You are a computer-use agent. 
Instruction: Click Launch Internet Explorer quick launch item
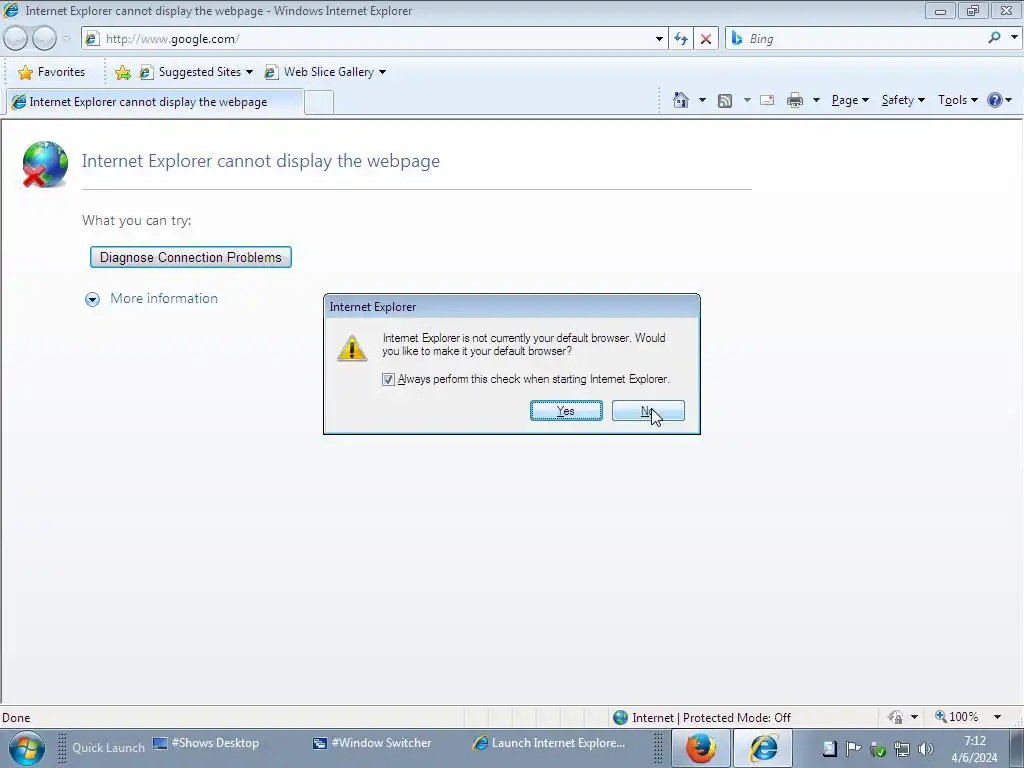pyautogui.click(x=549, y=743)
